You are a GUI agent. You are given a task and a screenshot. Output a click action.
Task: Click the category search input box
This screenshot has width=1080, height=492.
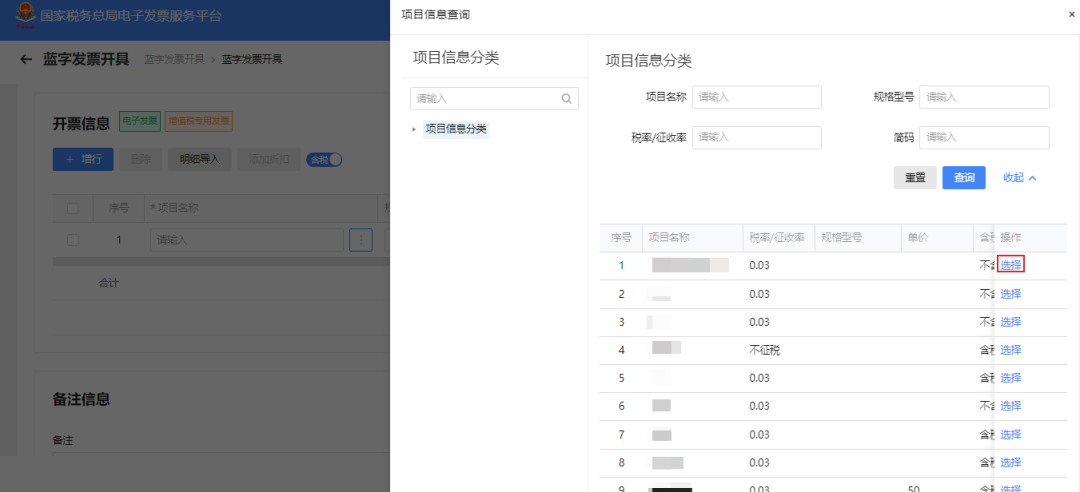point(494,99)
